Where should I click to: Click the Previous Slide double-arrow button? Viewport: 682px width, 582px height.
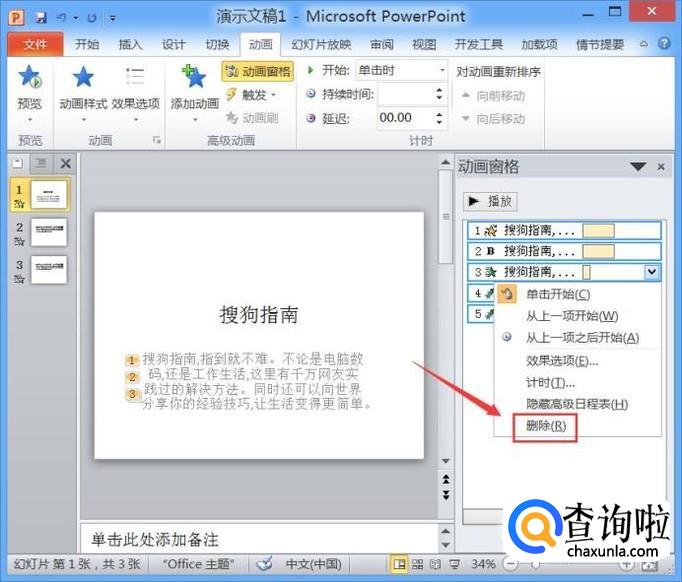(x=446, y=479)
